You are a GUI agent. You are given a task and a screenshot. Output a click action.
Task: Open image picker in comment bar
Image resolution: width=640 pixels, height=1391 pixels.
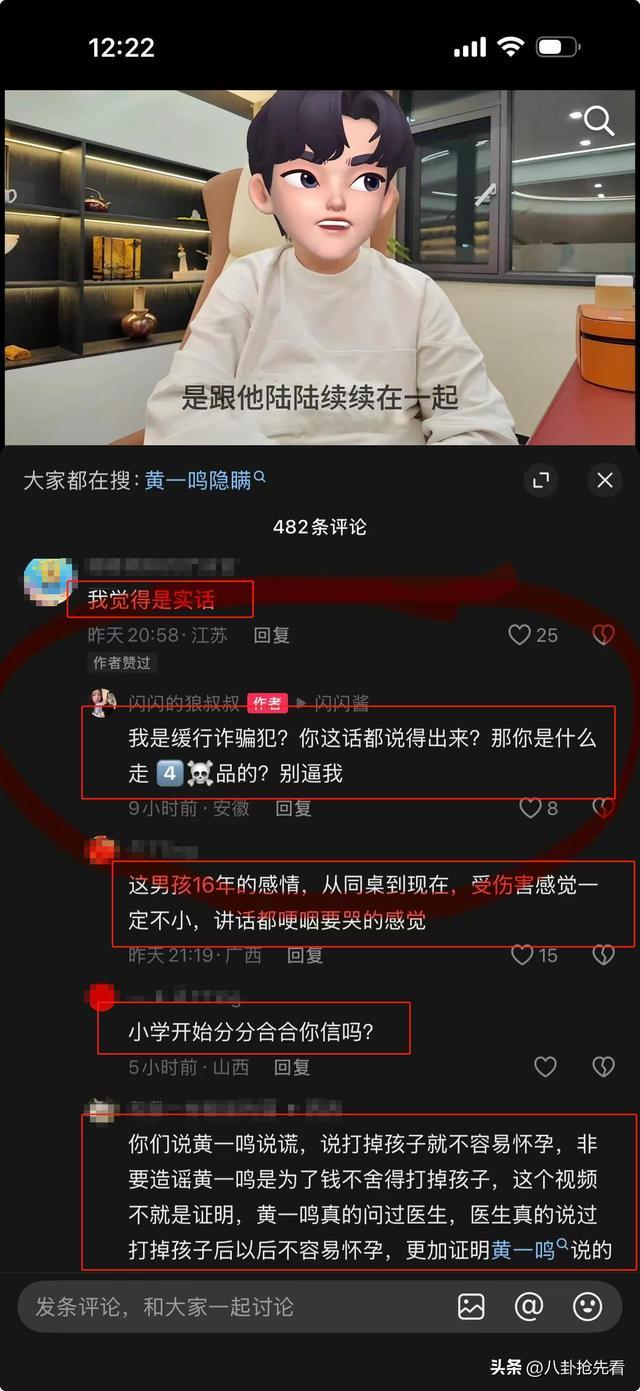click(471, 1306)
